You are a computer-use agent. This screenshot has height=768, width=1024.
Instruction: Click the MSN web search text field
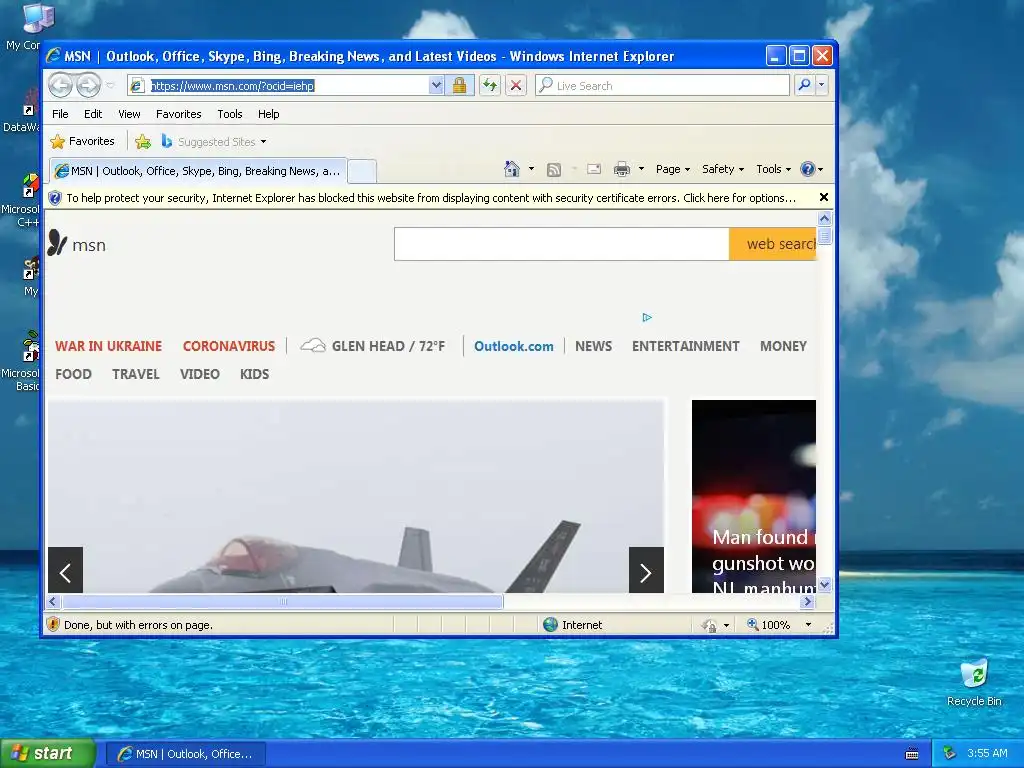(x=562, y=244)
